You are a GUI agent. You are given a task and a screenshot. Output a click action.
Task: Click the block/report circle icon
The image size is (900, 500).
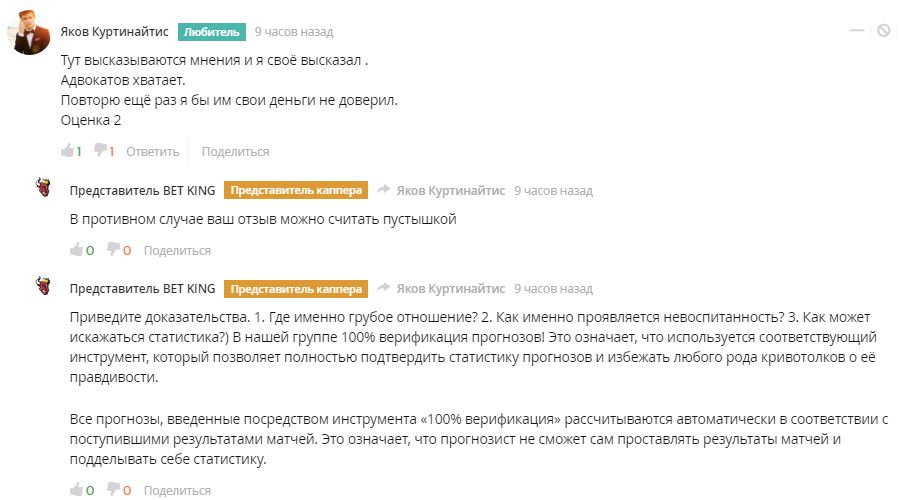point(883,31)
